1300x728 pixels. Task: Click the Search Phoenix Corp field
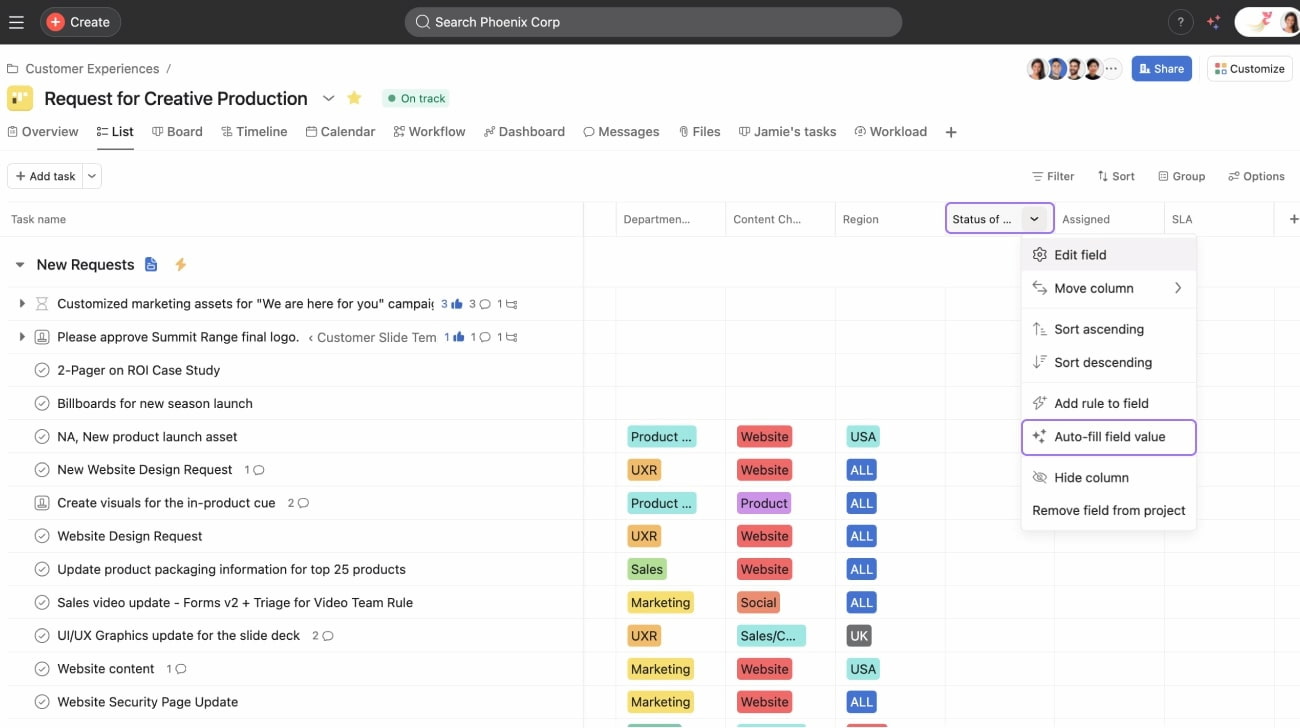pos(653,21)
